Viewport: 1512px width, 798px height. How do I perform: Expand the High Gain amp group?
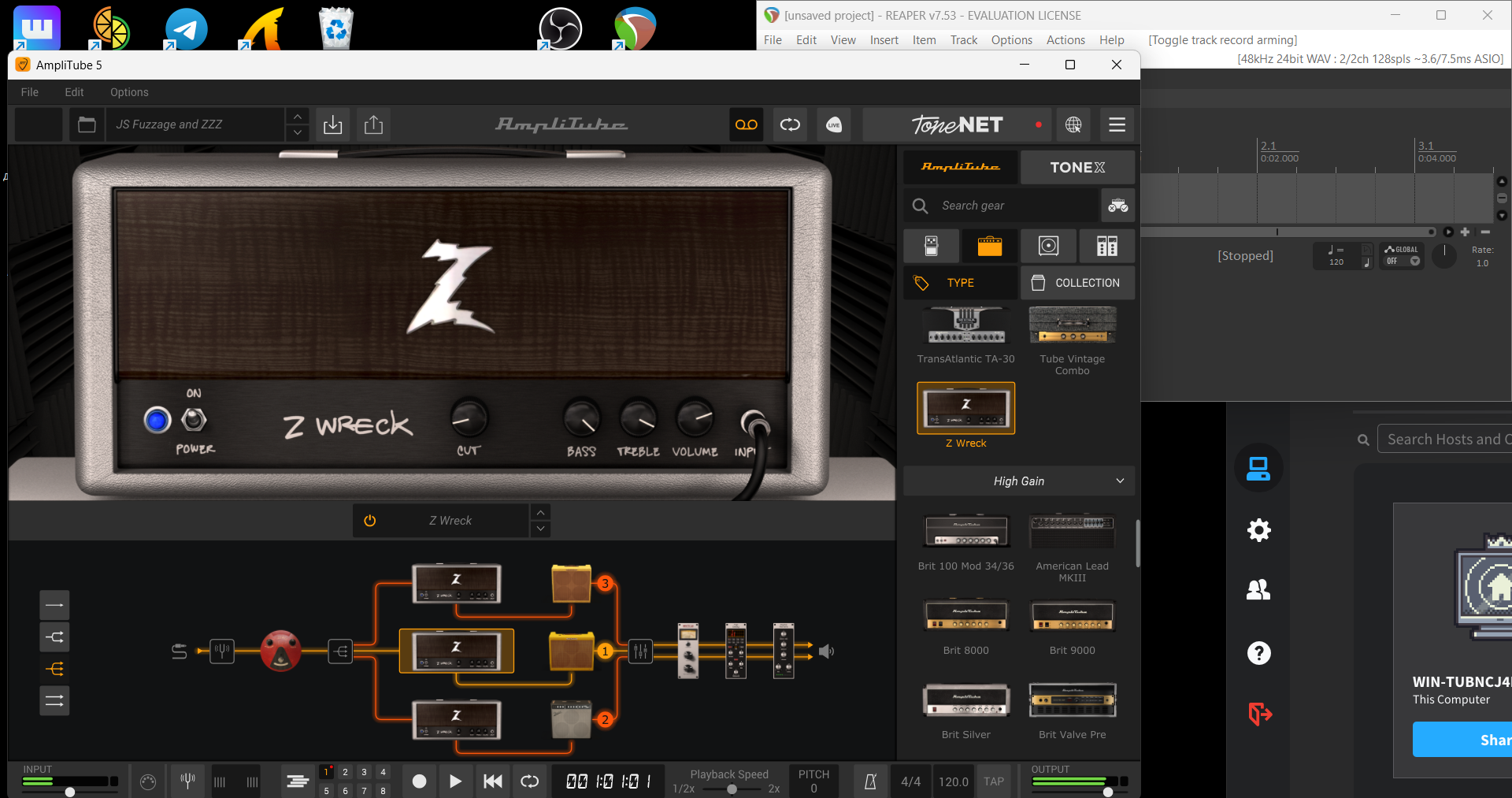[x=1019, y=481]
